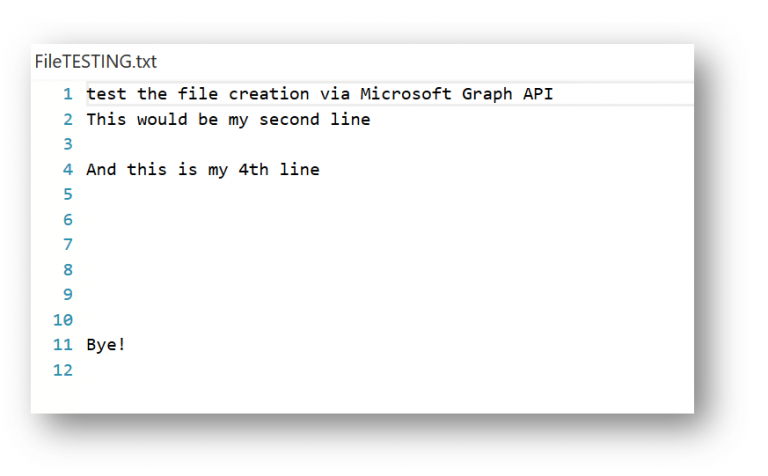Screen dimensions: 768x476
Task: Select line number 4 in the gutter
Action: (68, 169)
